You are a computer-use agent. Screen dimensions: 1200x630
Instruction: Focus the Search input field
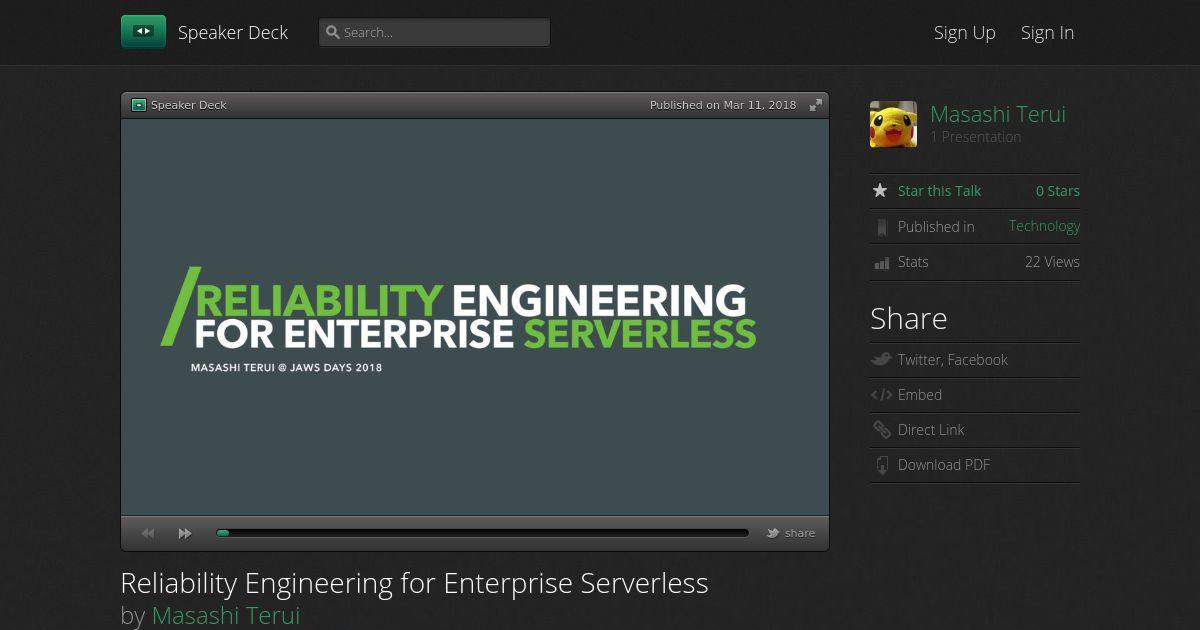(x=434, y=32)
